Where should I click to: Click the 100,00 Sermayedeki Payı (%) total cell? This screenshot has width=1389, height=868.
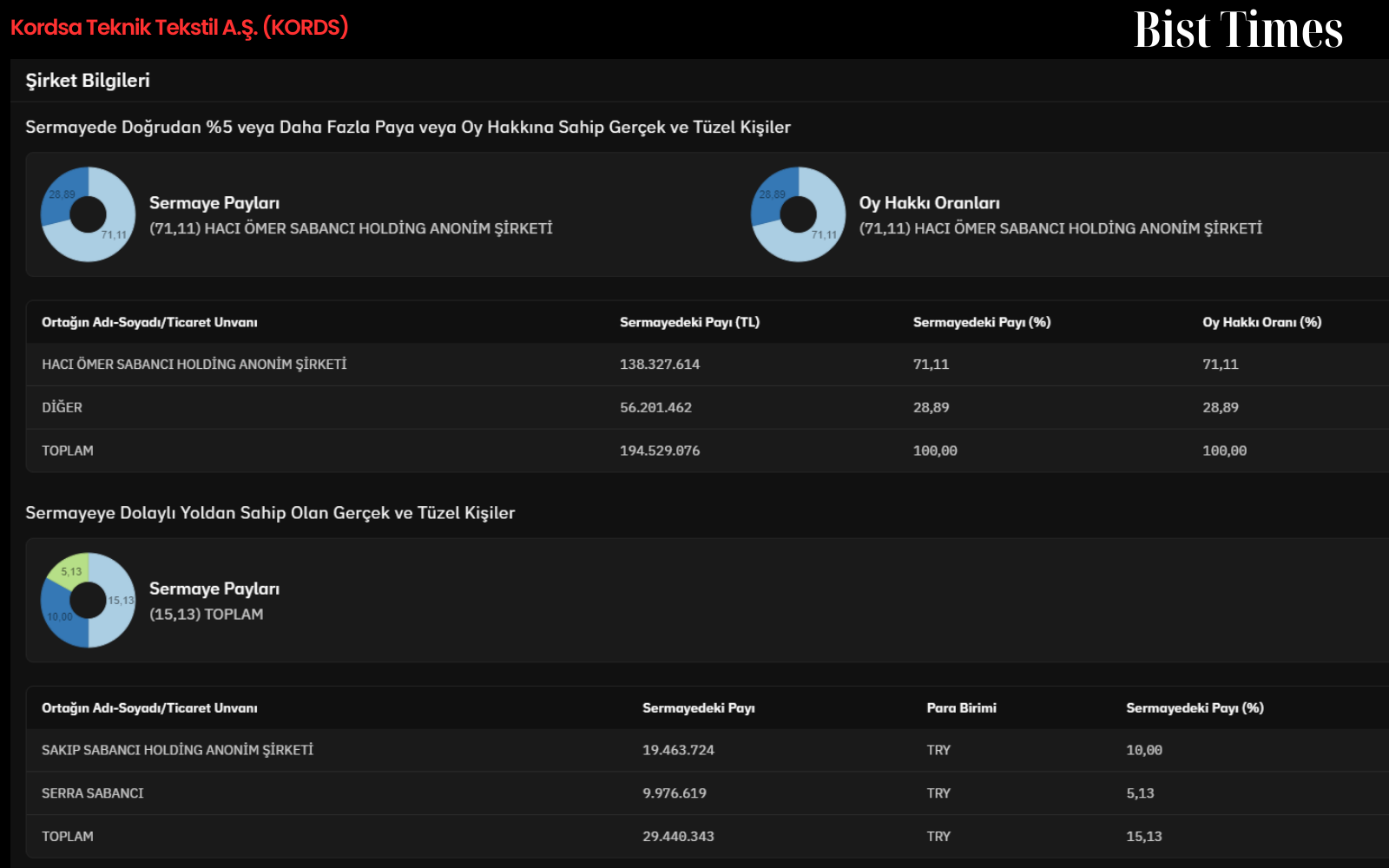point(935,451)
